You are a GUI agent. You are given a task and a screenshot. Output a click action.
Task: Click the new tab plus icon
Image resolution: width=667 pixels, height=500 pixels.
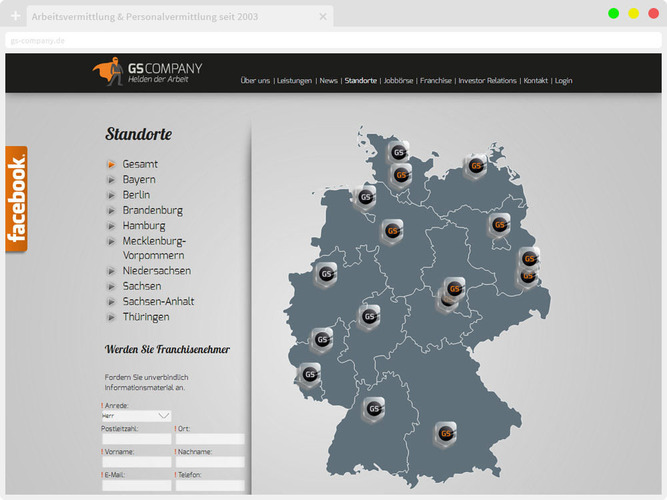pyautogui.click(x=15, y=17)
